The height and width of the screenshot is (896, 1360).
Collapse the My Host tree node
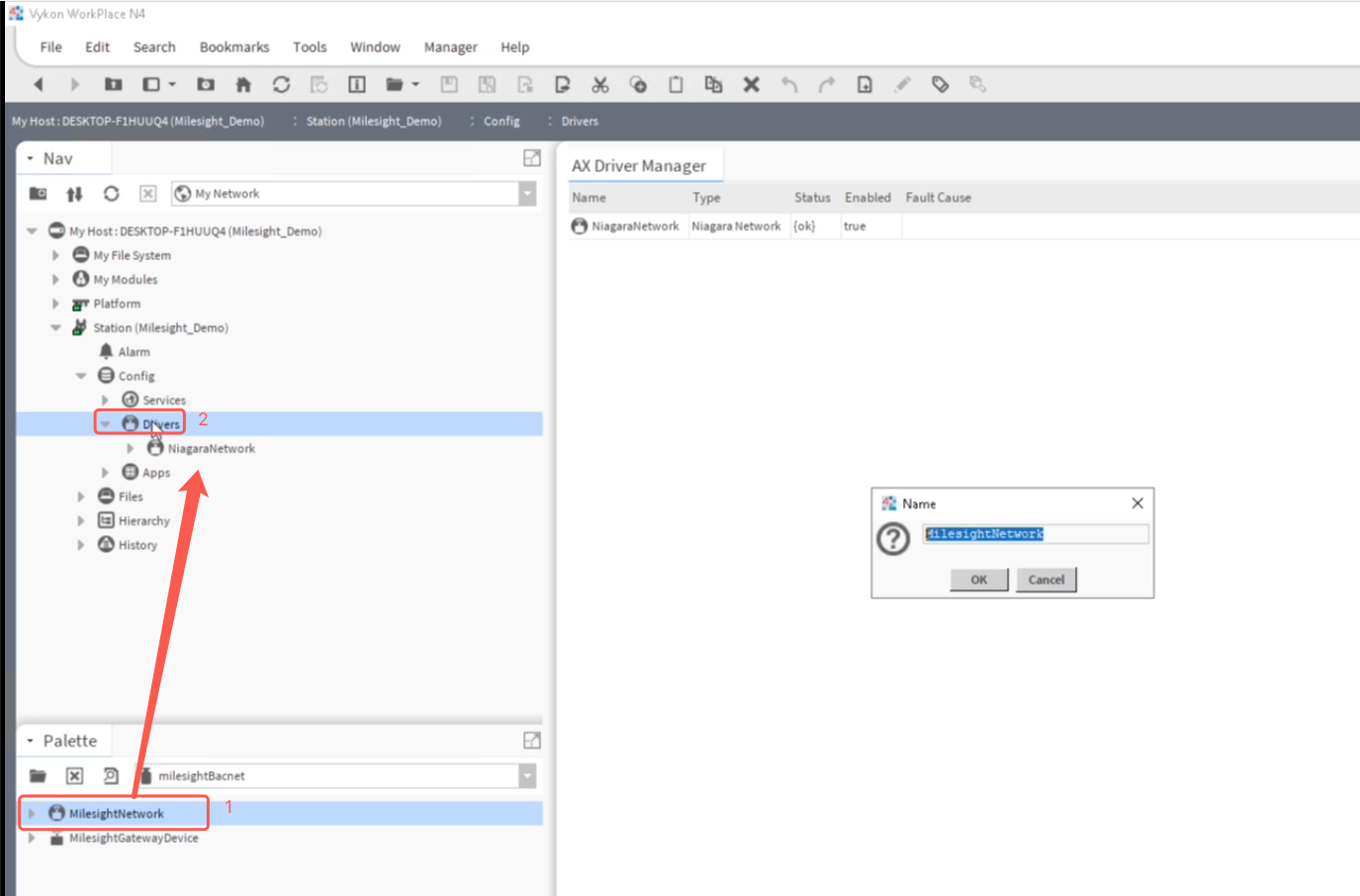[x=32, y=231]
